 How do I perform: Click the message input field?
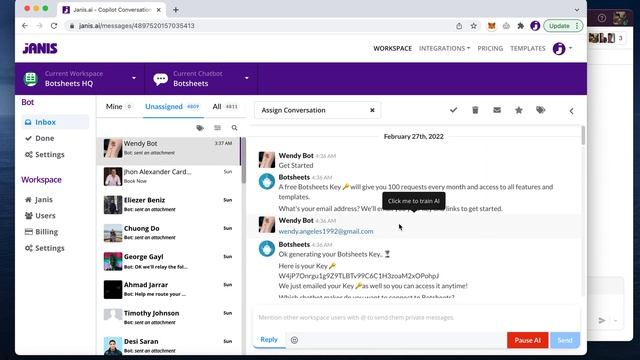tap(416, 317)
